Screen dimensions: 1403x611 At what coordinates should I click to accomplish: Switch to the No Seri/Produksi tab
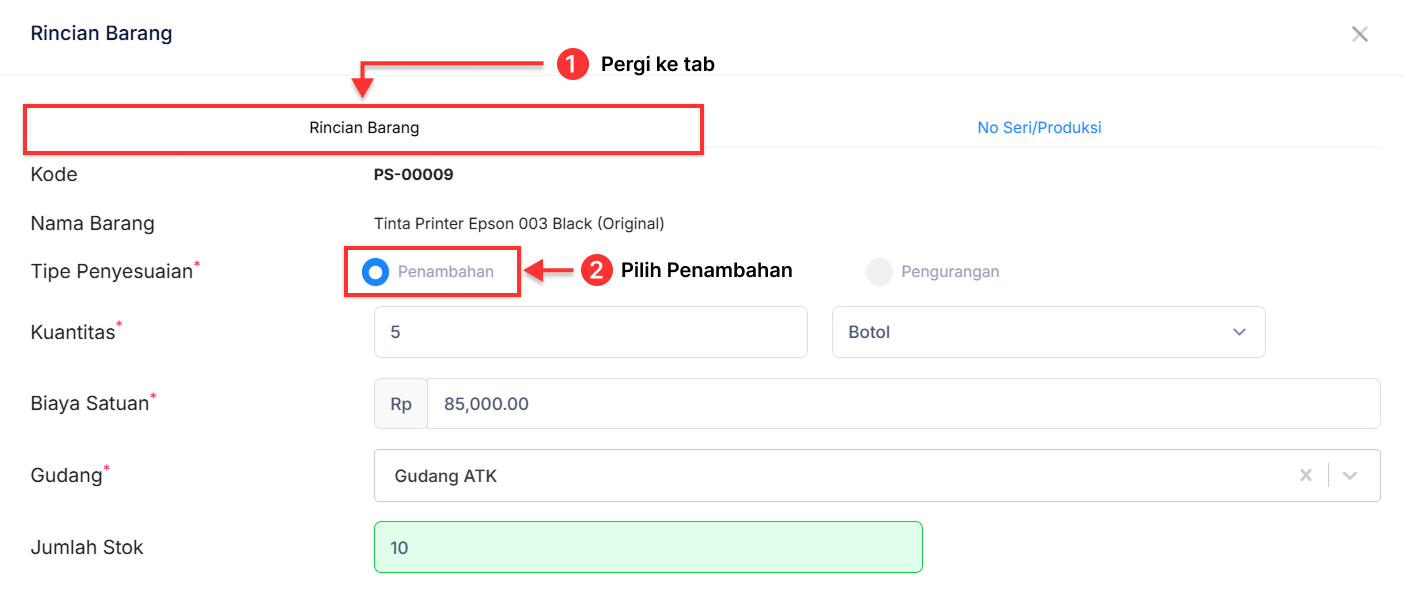coord(1039,127)
